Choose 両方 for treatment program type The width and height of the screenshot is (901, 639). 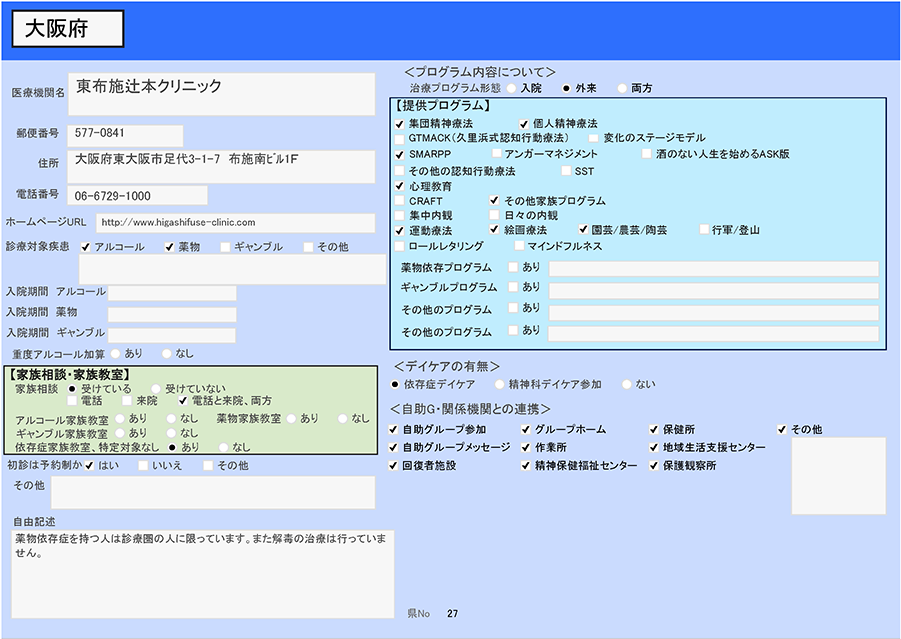tap(623, 89)
